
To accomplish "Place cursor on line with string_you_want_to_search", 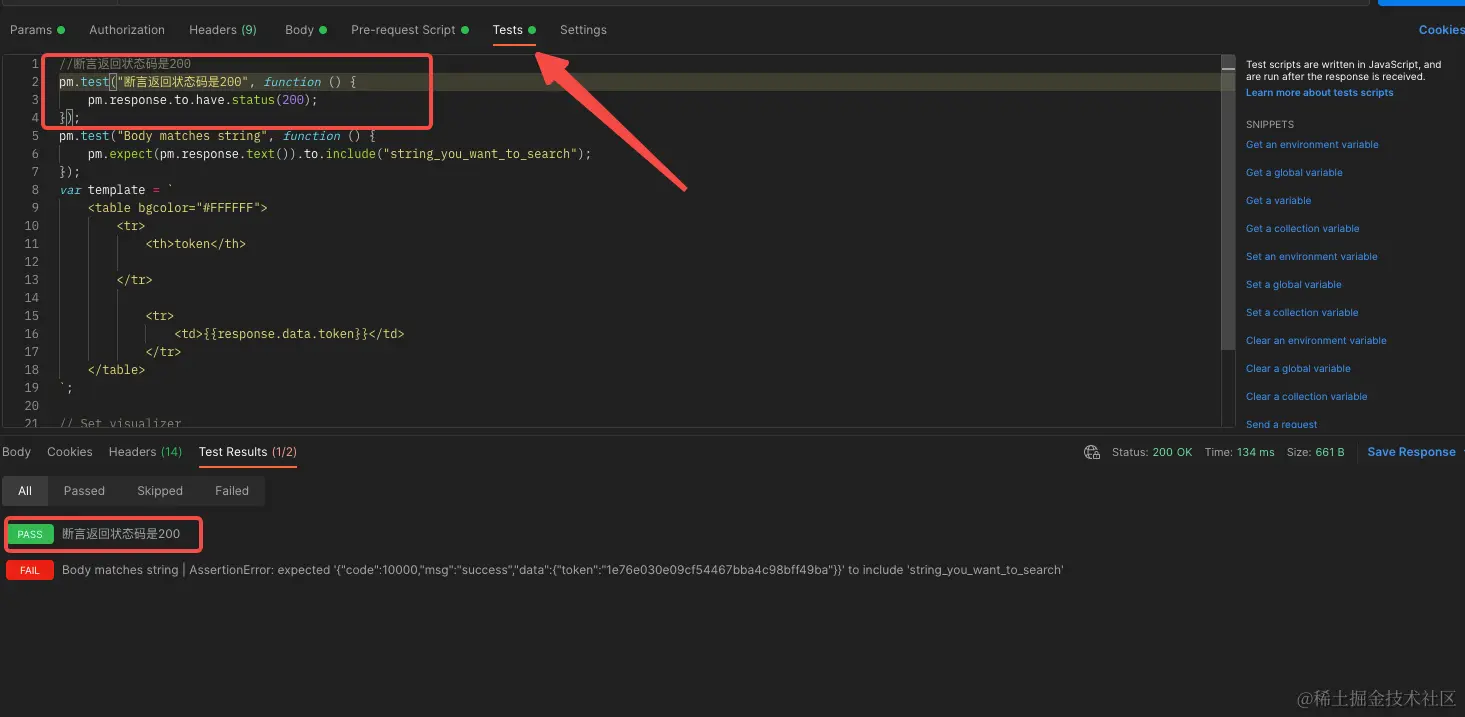I will click(340, 154).
